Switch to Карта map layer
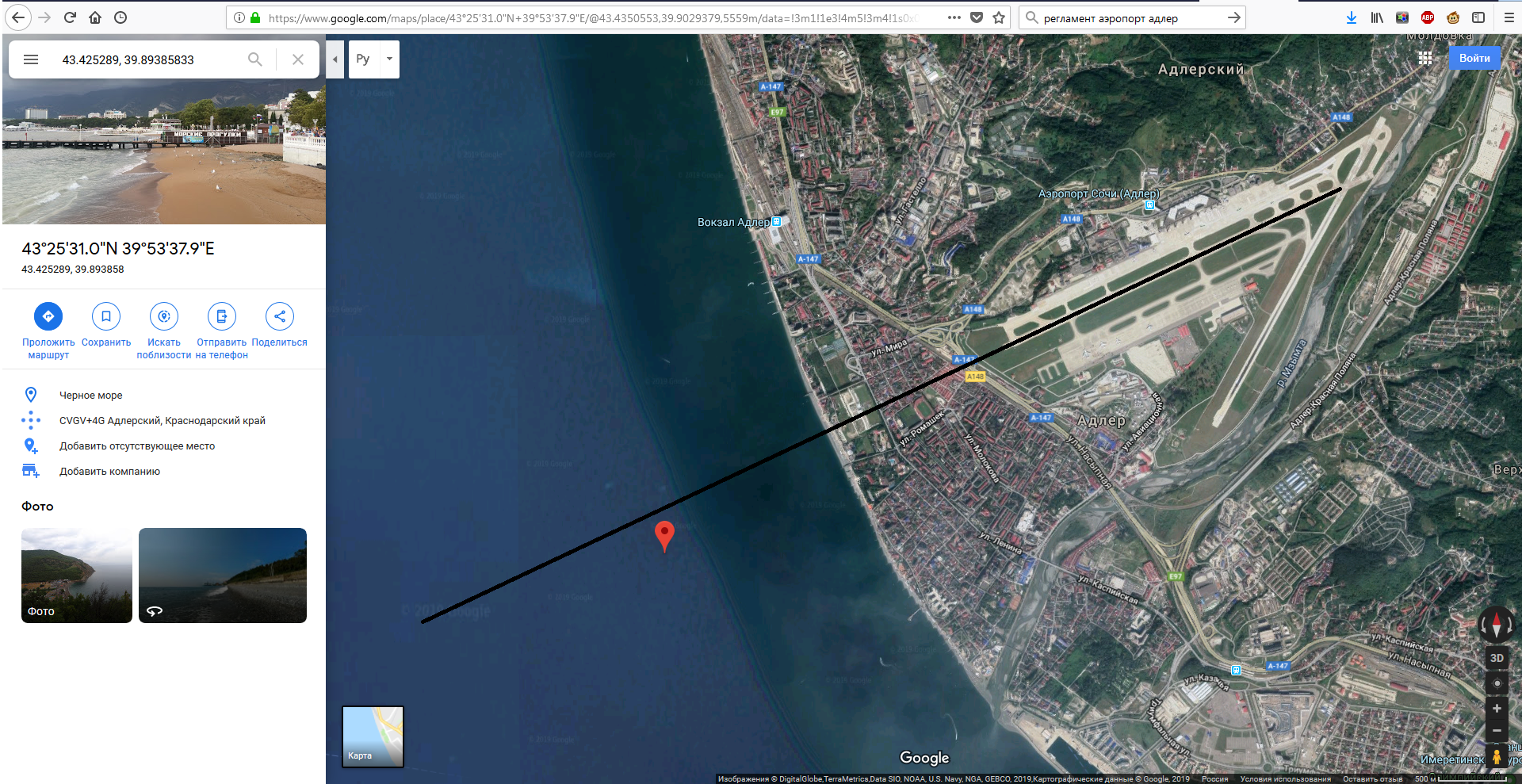This screenshot has height=784, width=1522. point(373,736)
